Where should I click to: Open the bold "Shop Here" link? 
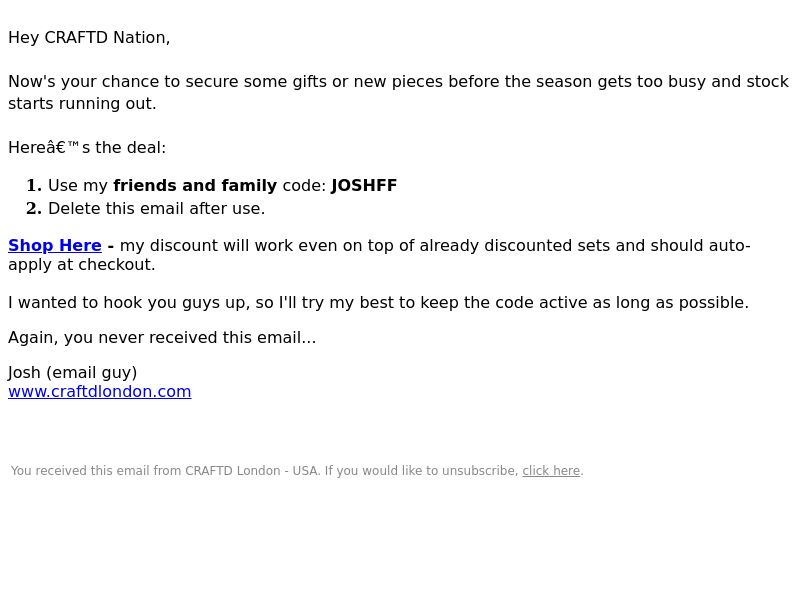pos(55,245)
